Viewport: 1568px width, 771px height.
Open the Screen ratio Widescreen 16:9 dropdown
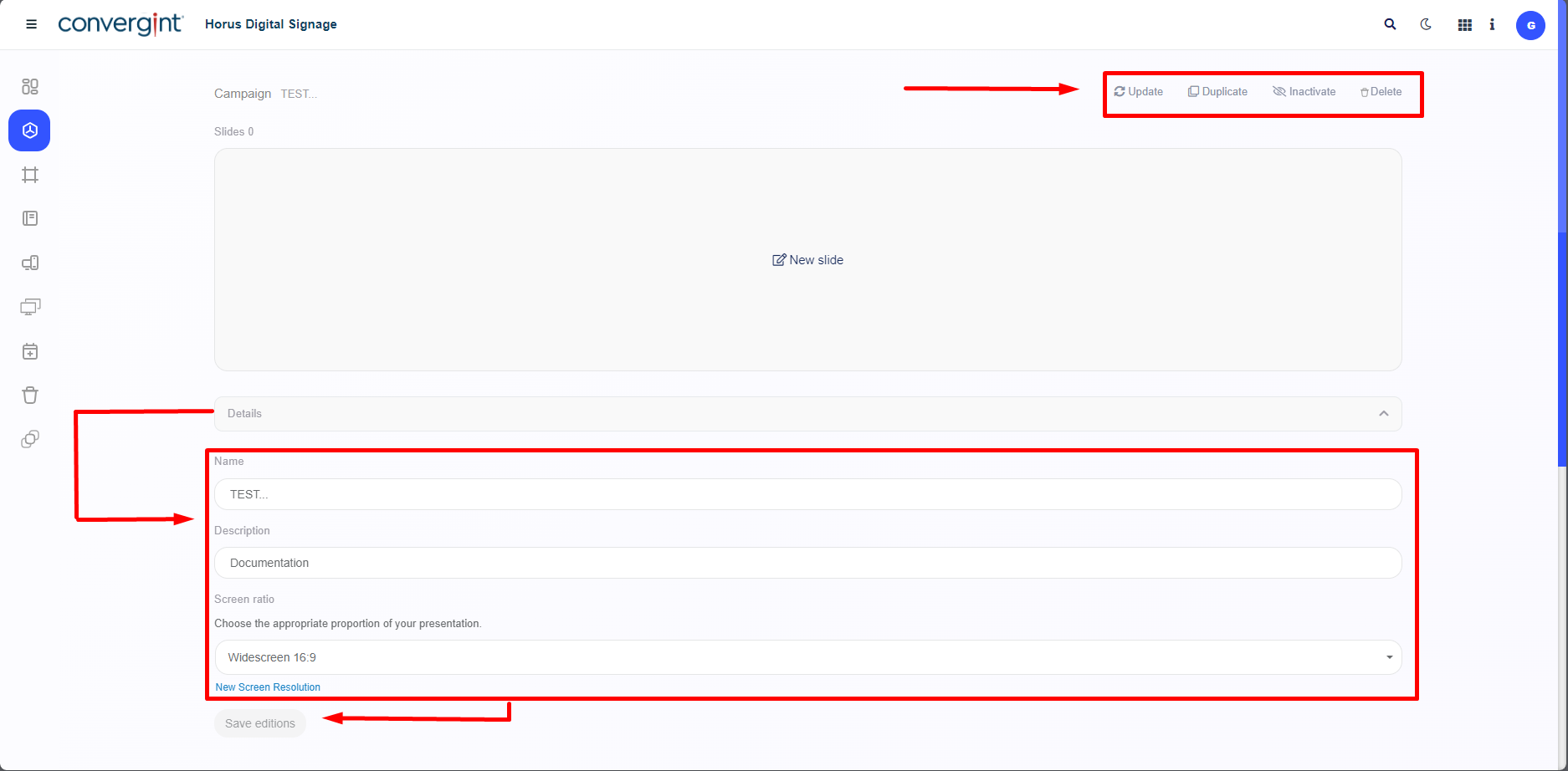coord(807,657)
